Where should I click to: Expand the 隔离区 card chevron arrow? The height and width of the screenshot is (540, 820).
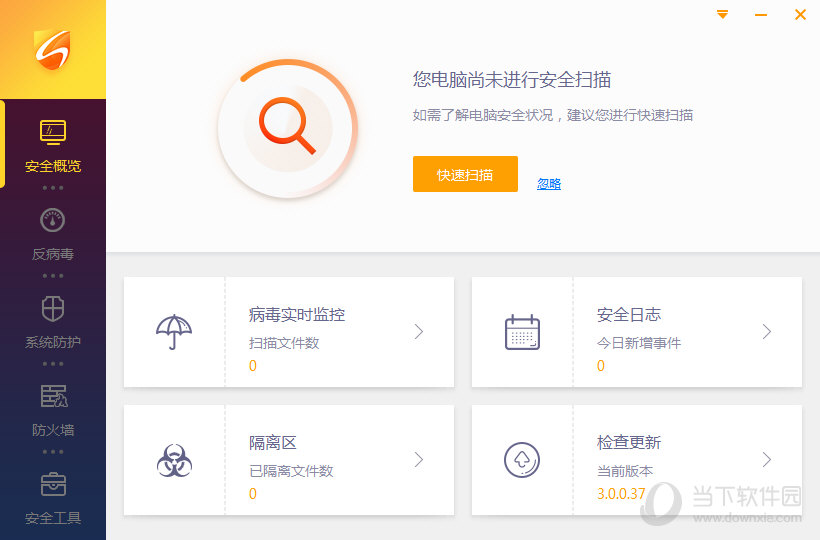[419, 460]
